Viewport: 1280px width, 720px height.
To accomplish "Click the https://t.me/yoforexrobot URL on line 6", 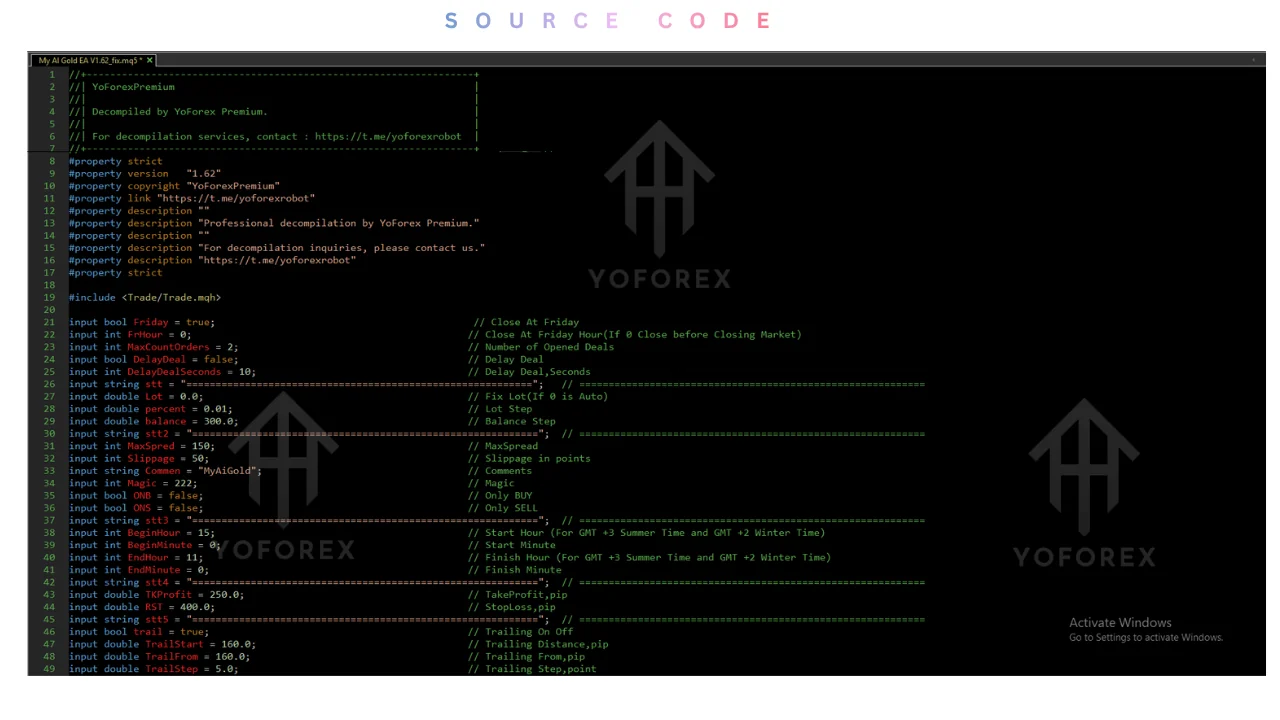I will 388,137.
